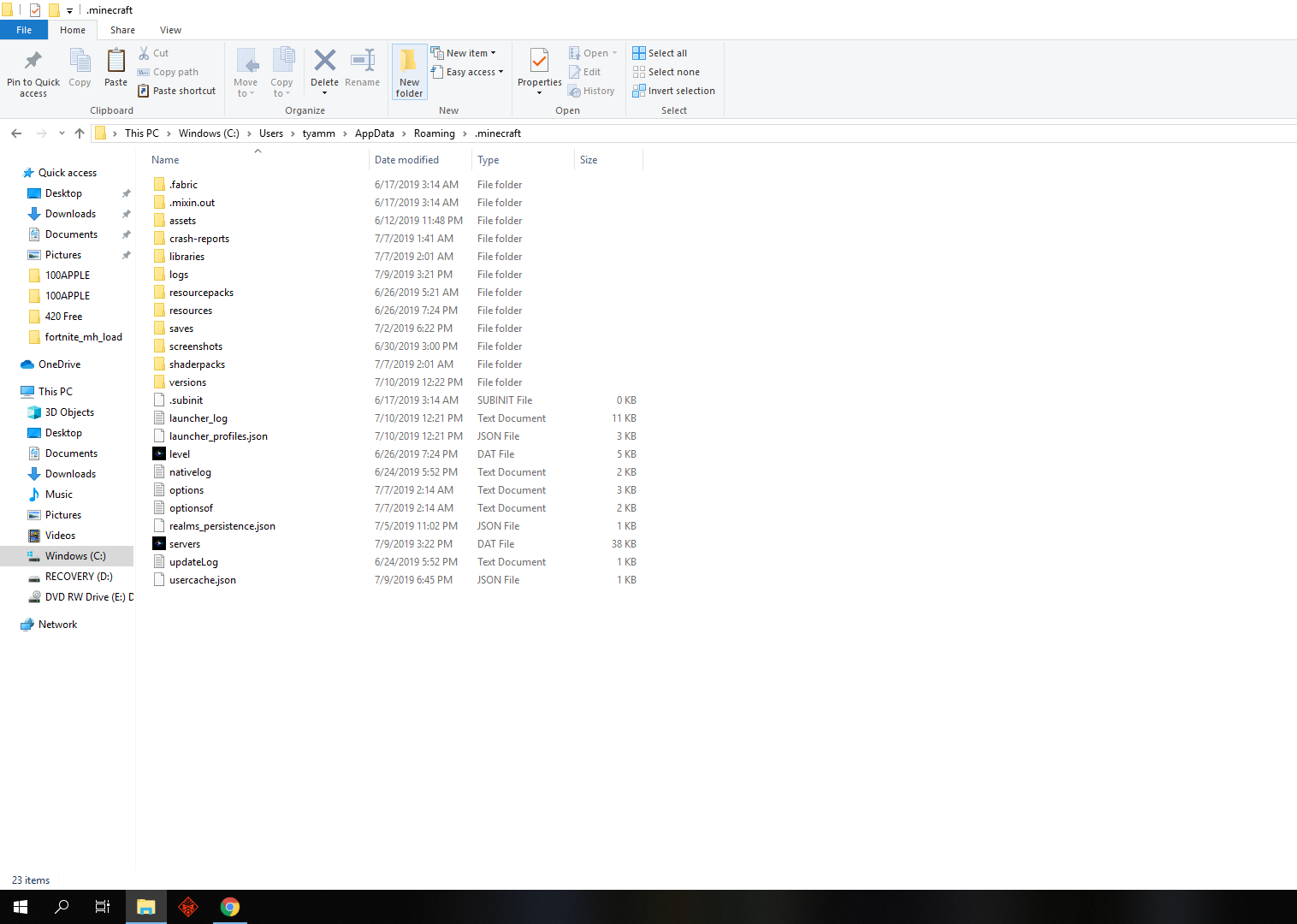Open Network in the navigation pane
Screen dimensions: 1297x924
coord(57,625)
